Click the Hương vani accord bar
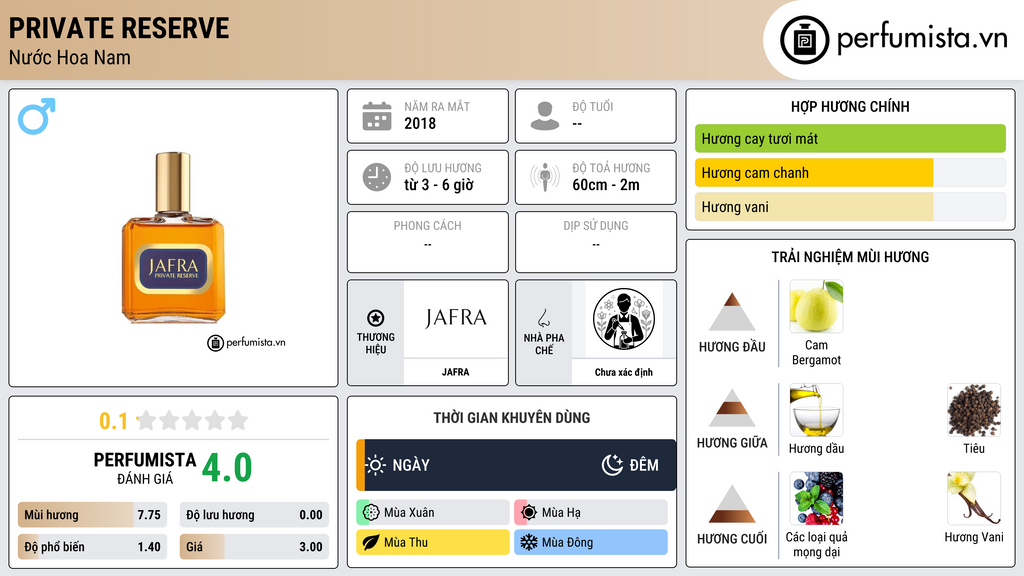Viewport: 1024px width, 576px height. 850,207
